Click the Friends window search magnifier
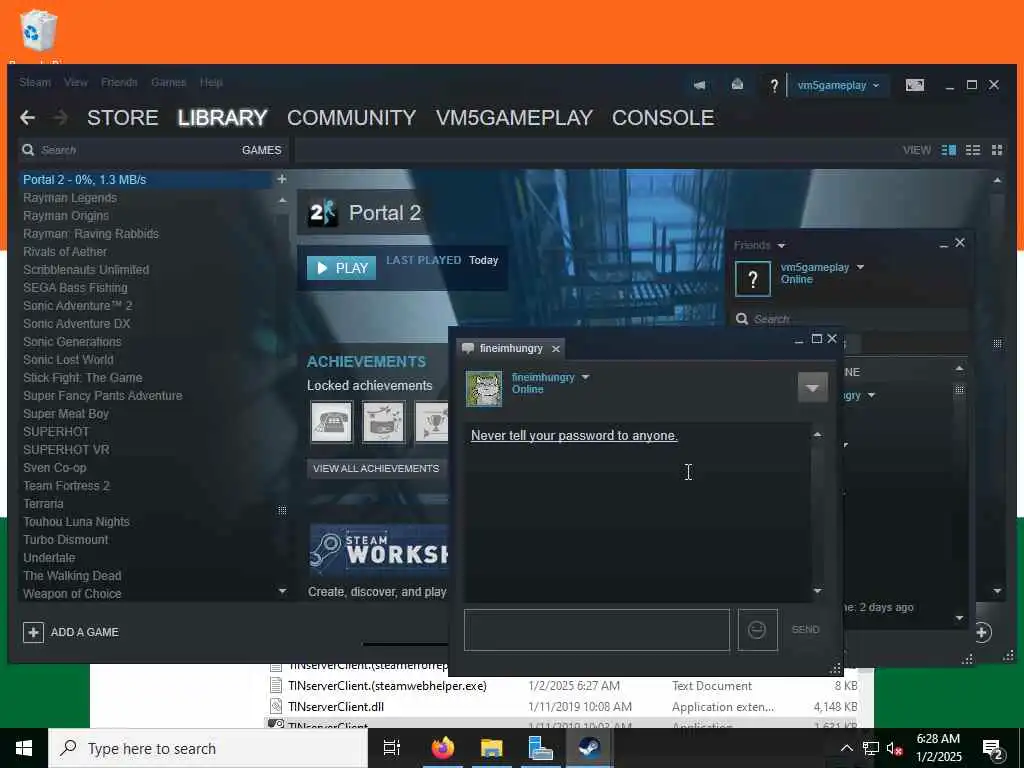This screenshot has height=768, width=1024. coord(742,319)
